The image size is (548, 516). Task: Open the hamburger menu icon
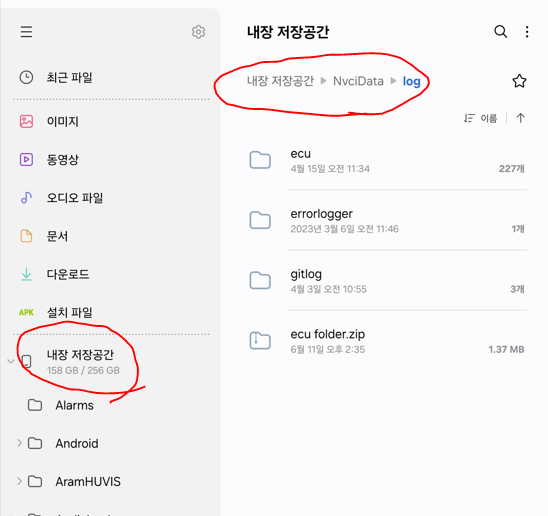pyautogui.click(x=26, y=32)
